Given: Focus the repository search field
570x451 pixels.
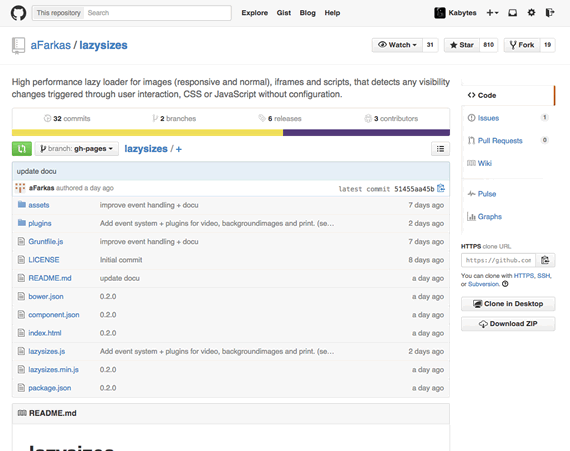Looking at the screenshot, I should pyautogui.click(x=157, y=13).
